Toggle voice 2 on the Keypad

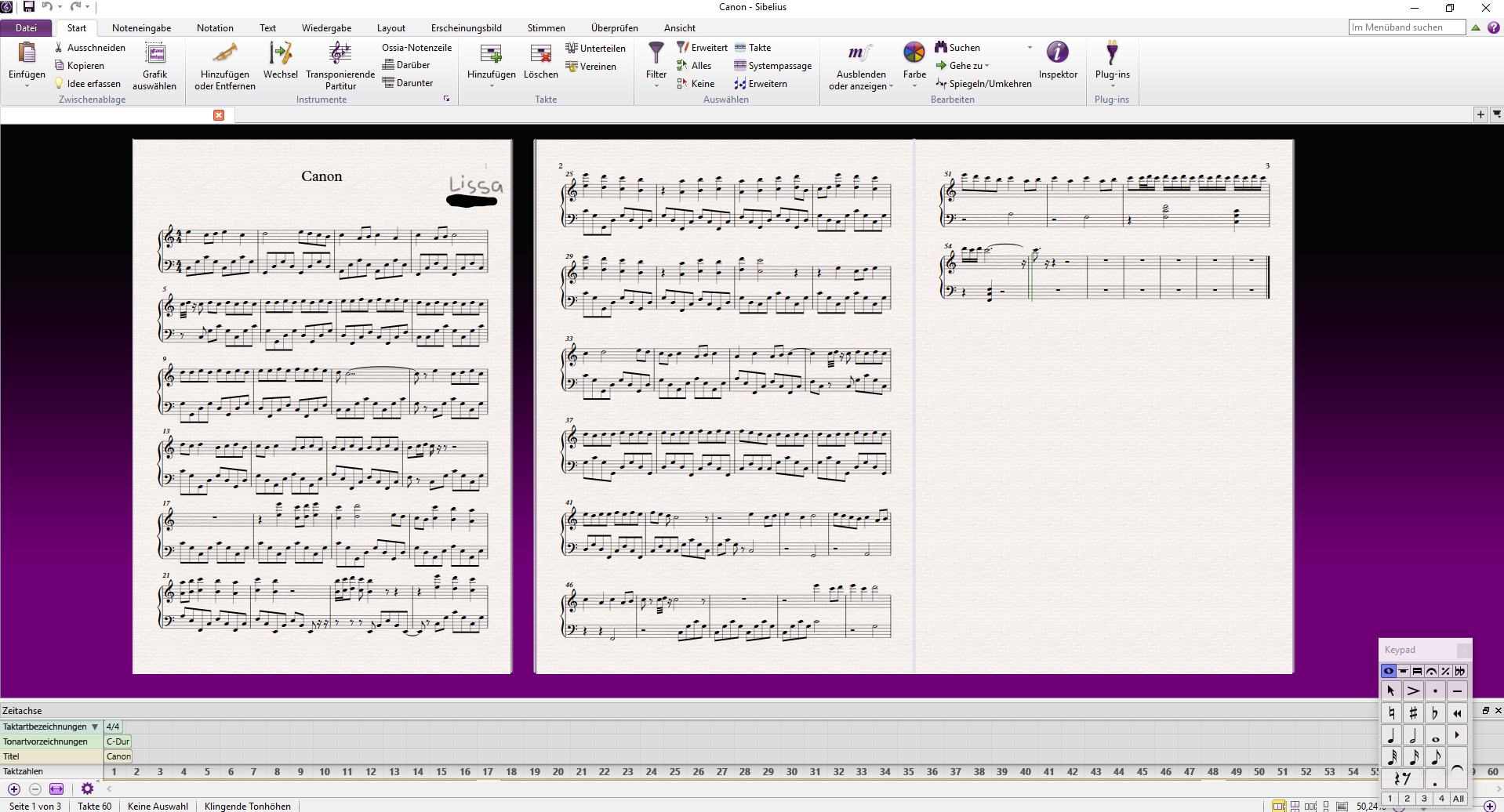point(1407,799)
